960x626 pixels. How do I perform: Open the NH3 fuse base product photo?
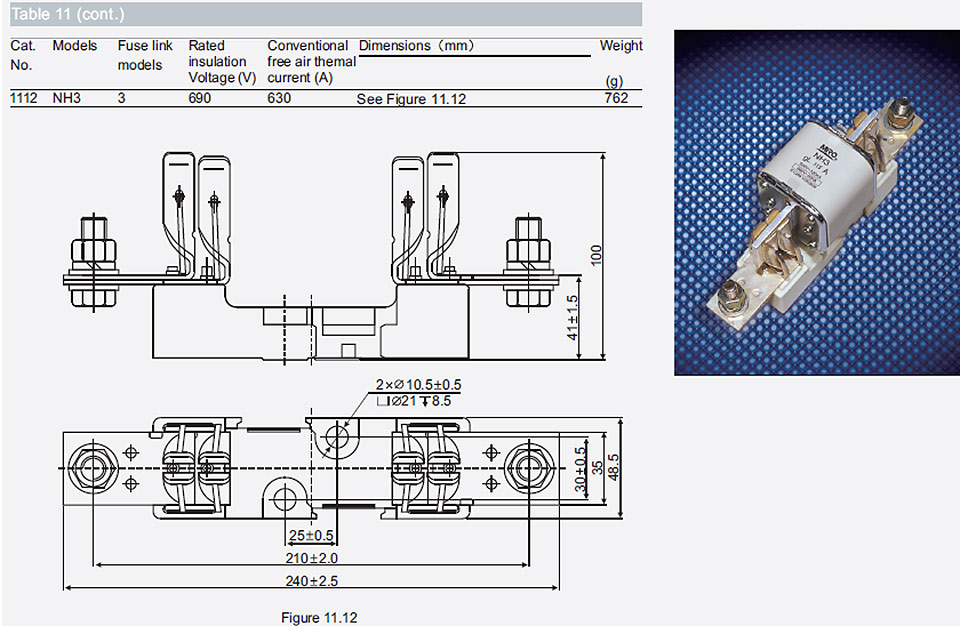(817, 203)
